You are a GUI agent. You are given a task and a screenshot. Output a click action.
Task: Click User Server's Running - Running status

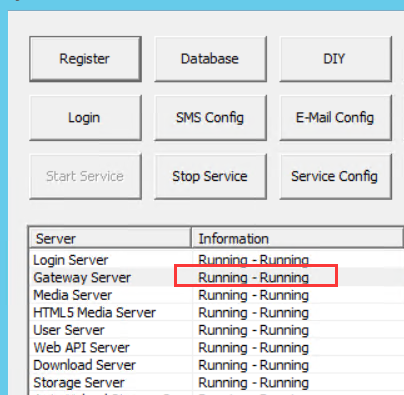pos(253,330)
